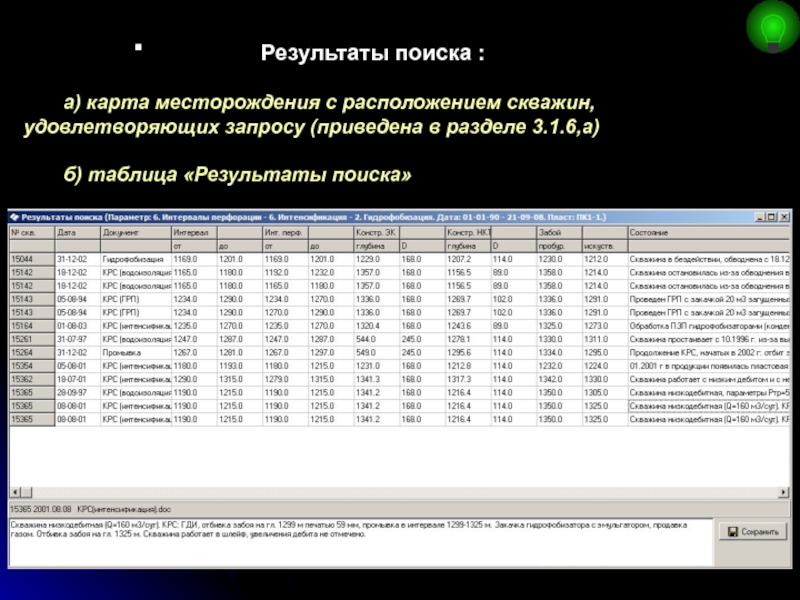Screen dimensions: 800x600
Task: Click the Промывка document cell
Action: 135,353
